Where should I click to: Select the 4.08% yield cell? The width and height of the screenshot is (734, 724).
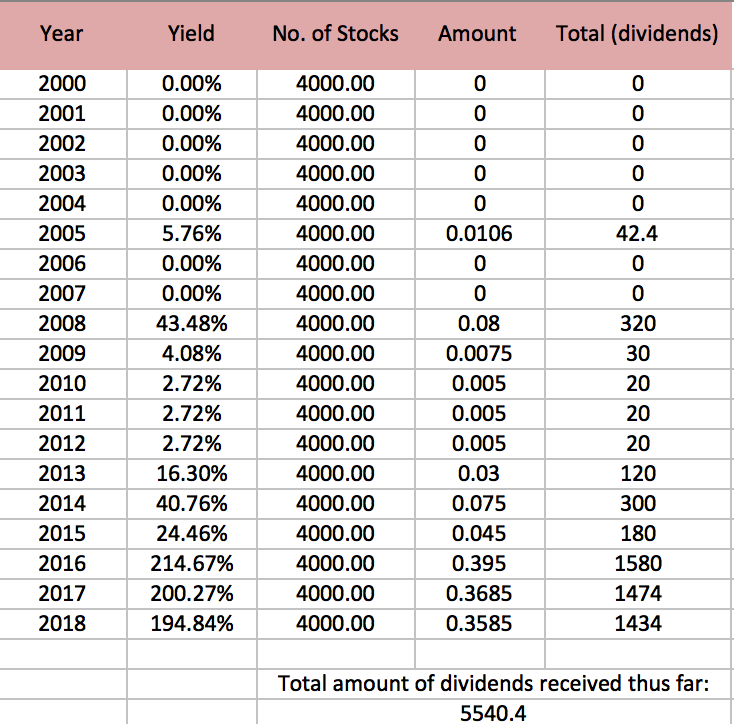pos(192,353)
